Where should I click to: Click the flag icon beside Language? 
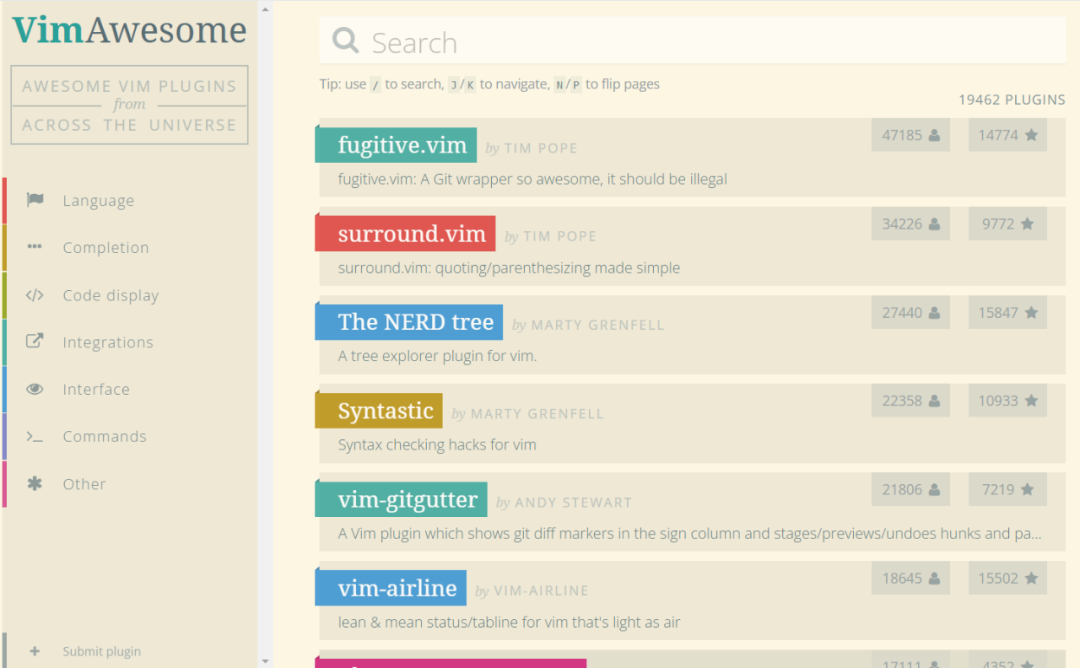pyautogui.click(x=35, y=200)
